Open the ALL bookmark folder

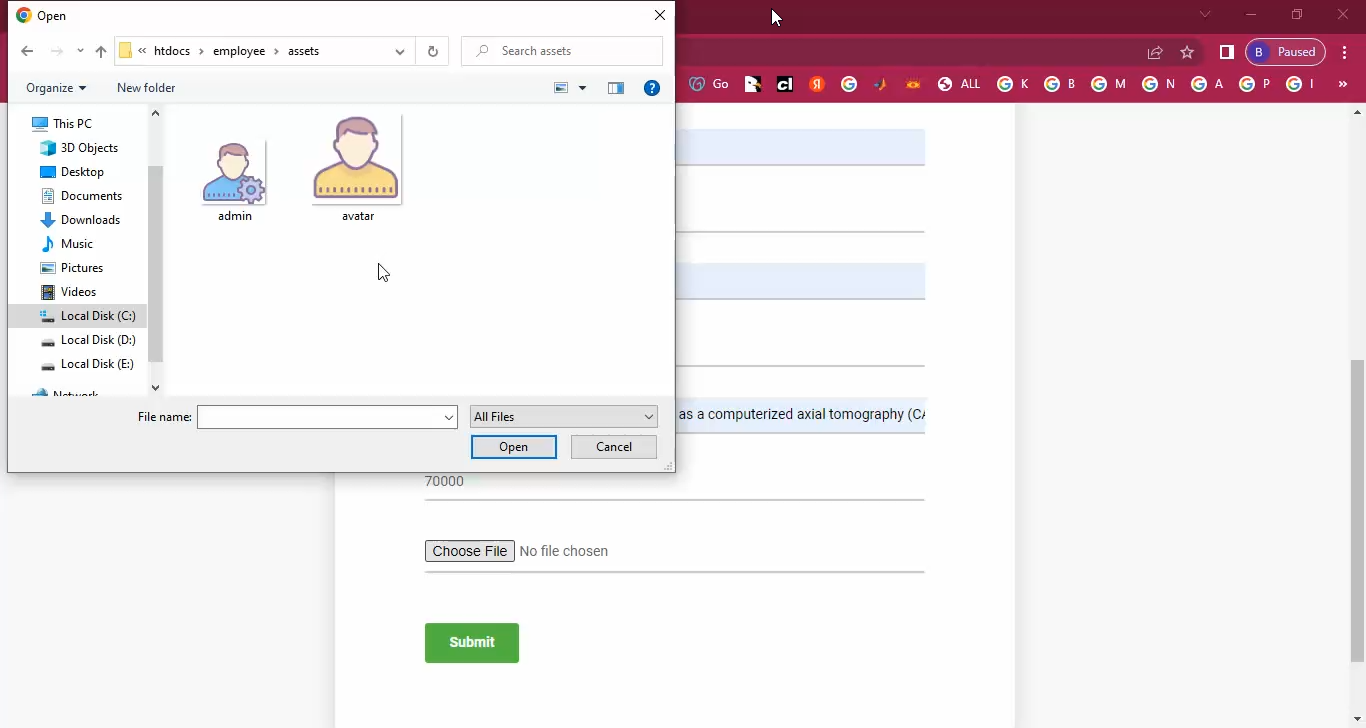point(959,84)
